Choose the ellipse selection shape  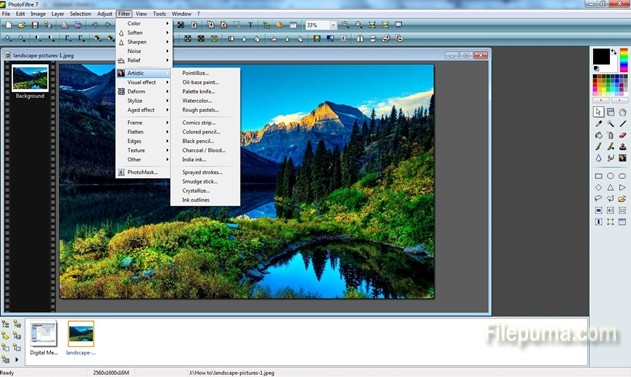point(610,176)
